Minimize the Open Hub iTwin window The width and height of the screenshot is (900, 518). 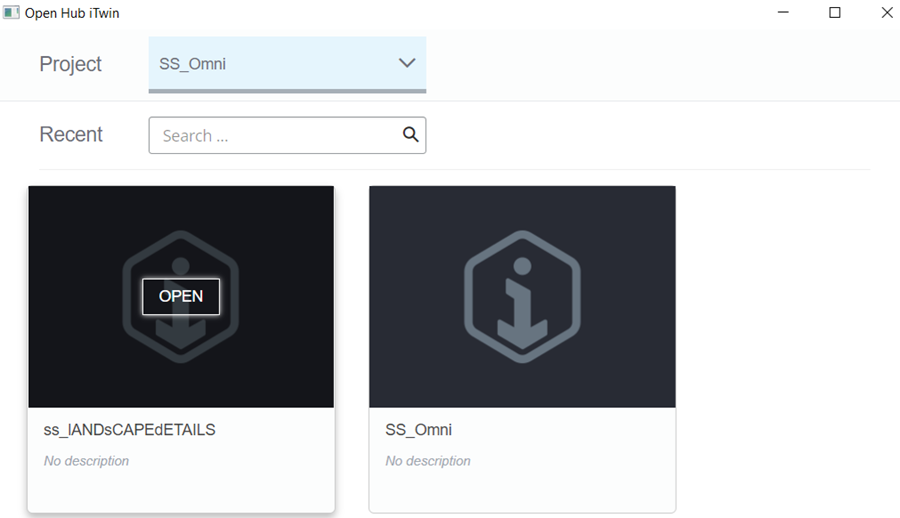click(x=783, y=12)
